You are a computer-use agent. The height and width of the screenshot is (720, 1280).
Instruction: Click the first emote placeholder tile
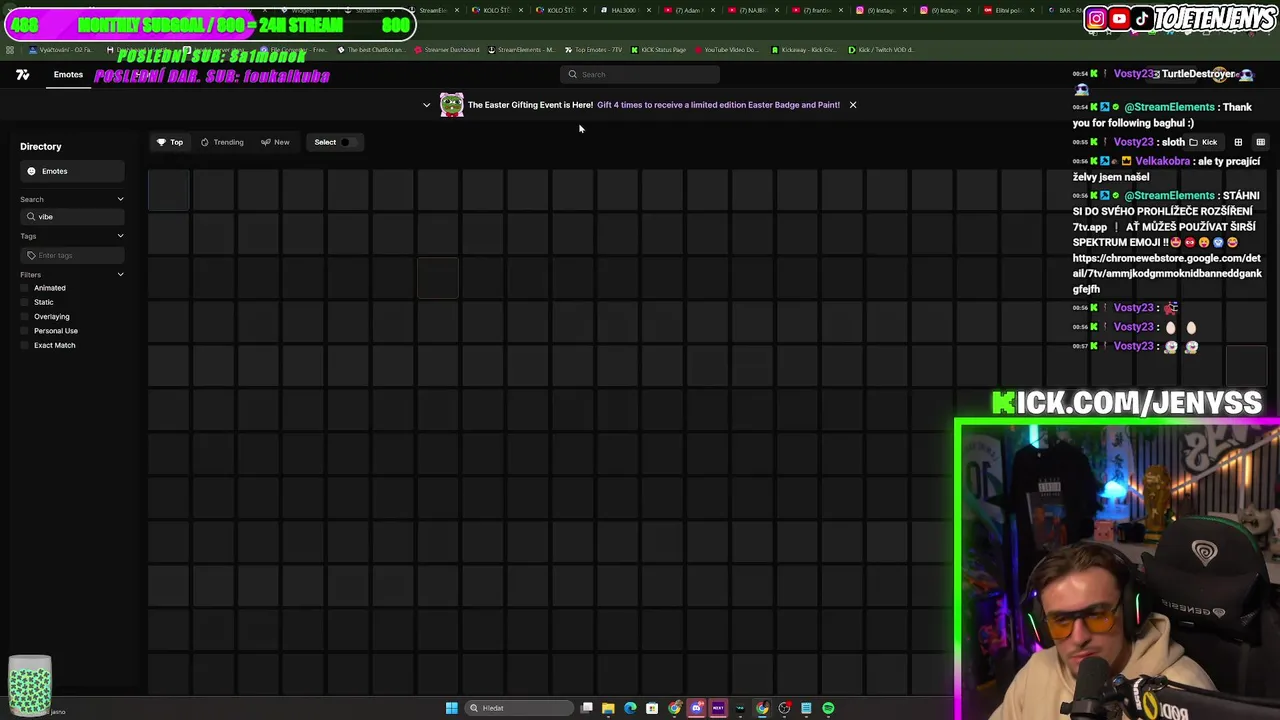pyautogui.click(x=168, y=190)
